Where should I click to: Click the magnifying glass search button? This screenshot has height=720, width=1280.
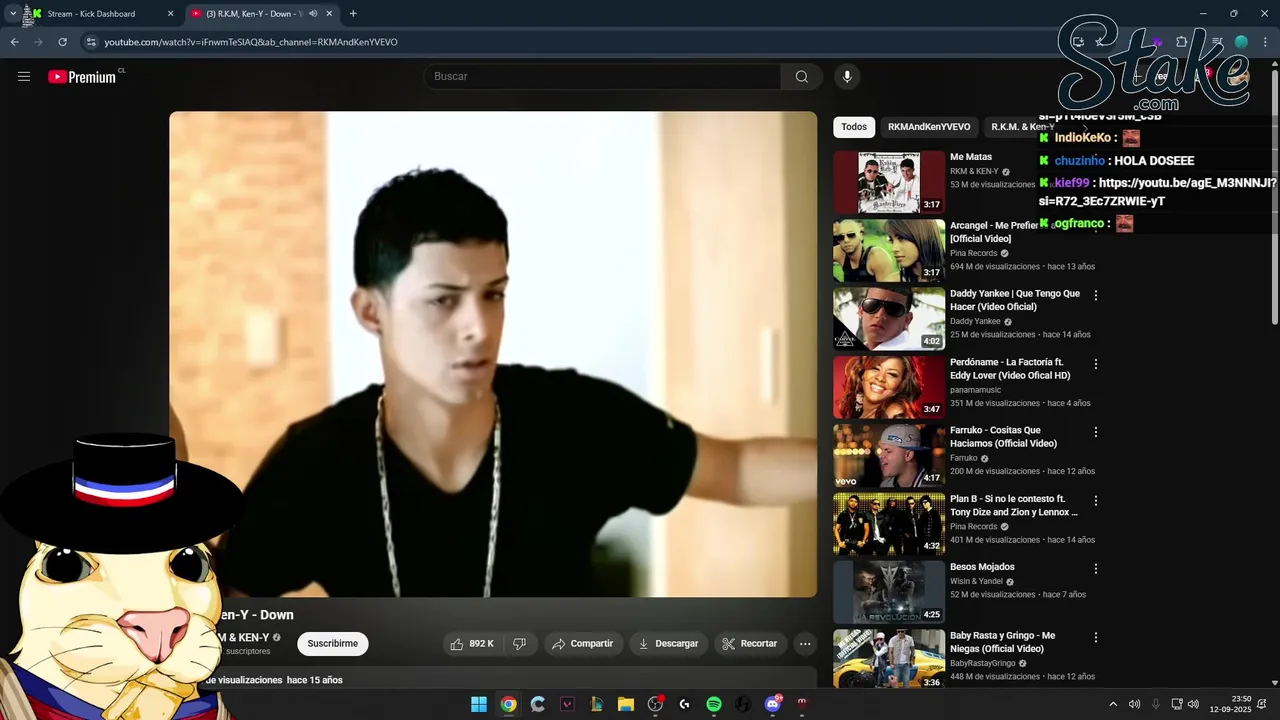point(802,76)
